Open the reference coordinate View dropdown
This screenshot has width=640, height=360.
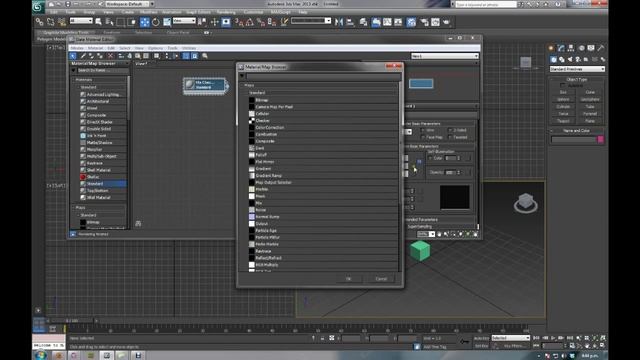[x=184, y=21]
